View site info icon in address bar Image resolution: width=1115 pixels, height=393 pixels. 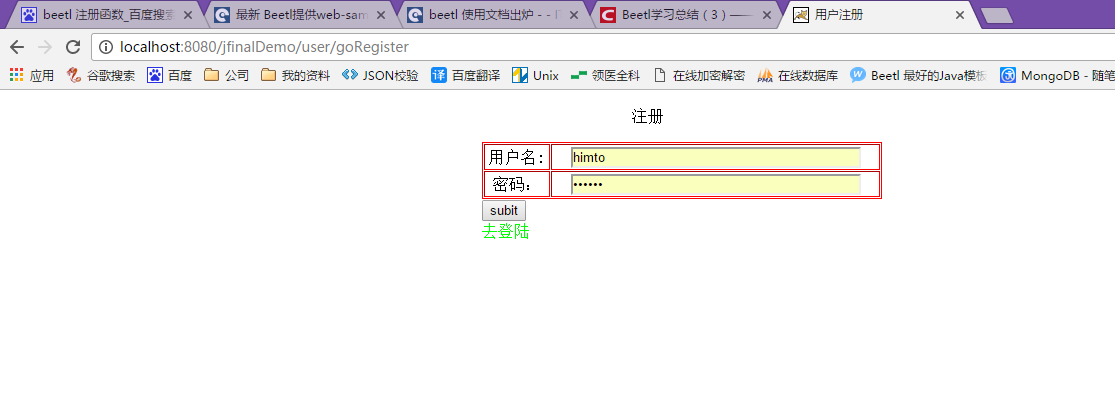point(106,48)
